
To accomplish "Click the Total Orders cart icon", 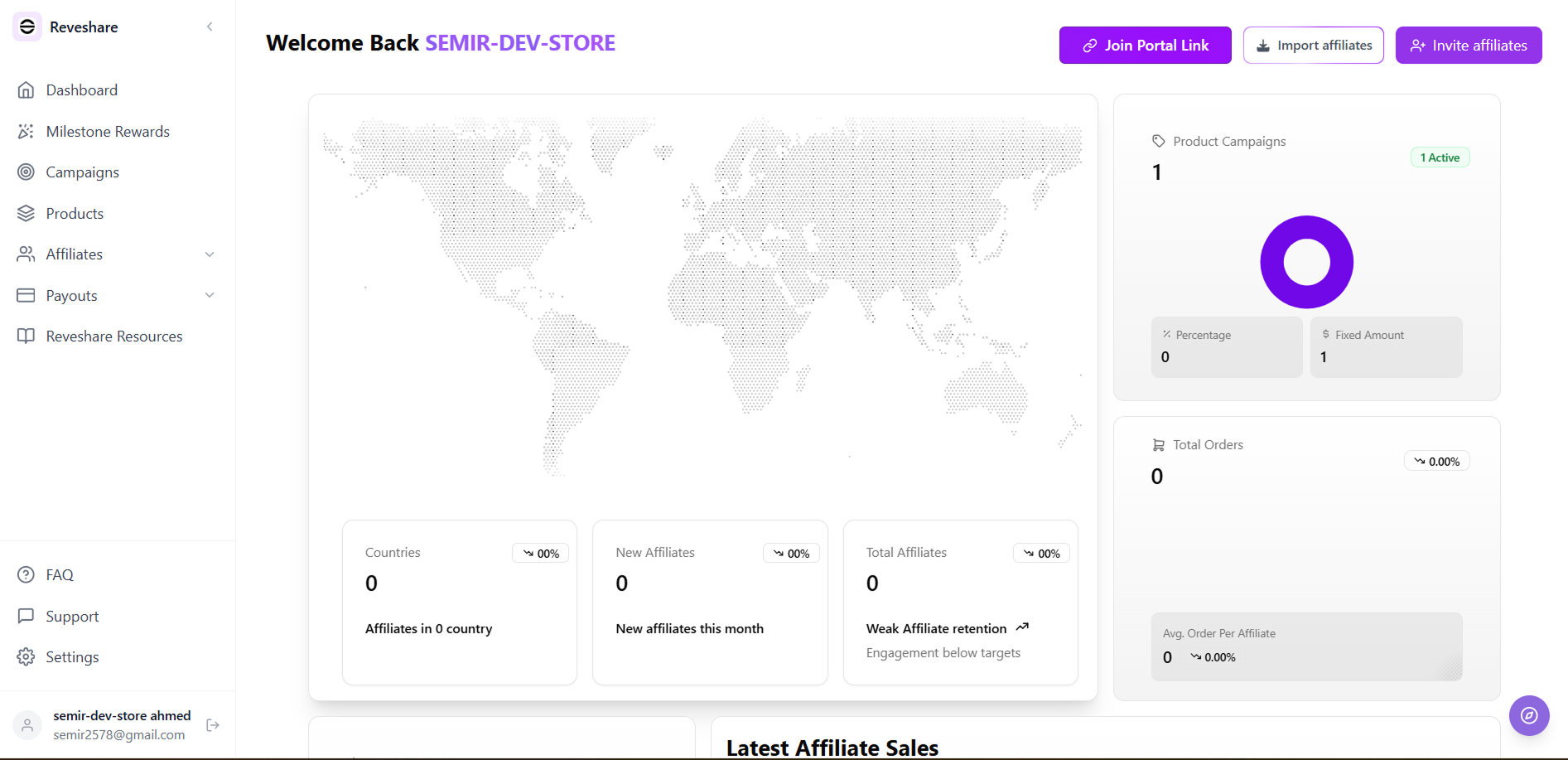I will coord(1159,445).
